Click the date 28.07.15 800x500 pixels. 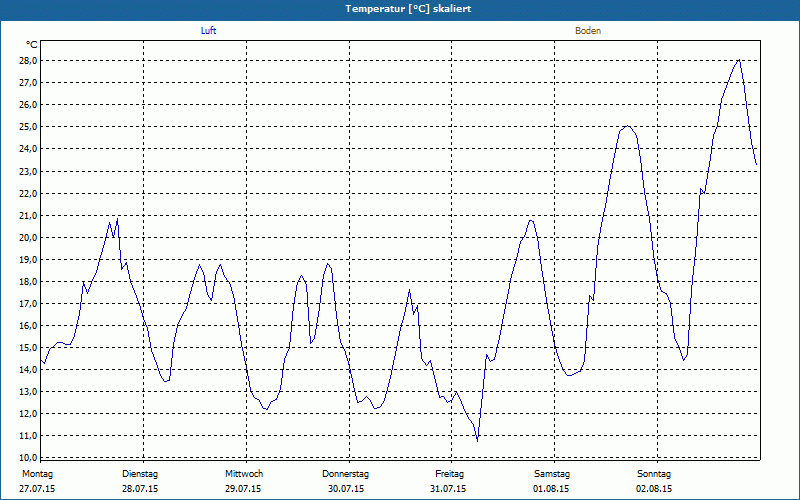(x=140, y=489)
